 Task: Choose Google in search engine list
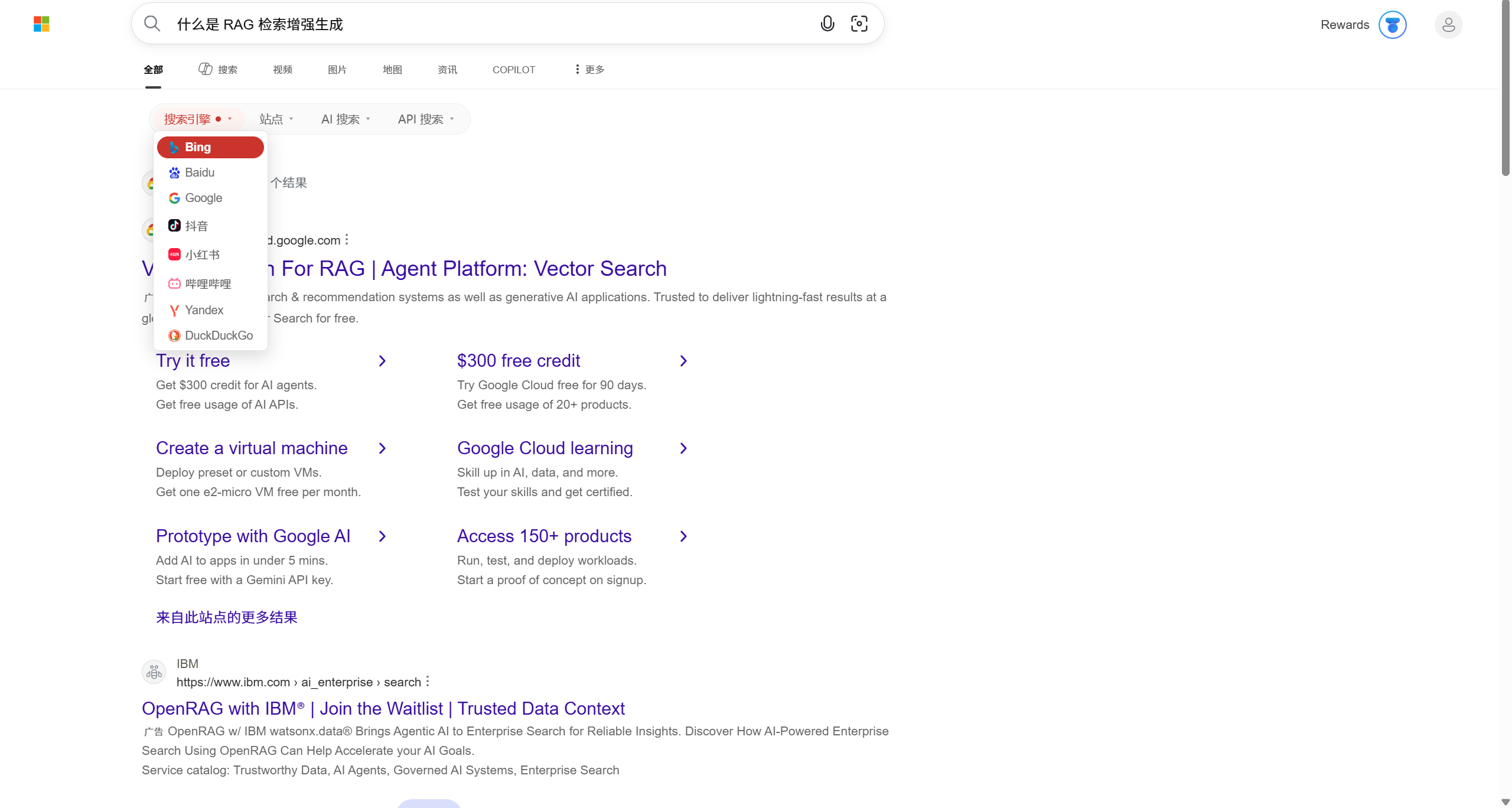(210, 198)
